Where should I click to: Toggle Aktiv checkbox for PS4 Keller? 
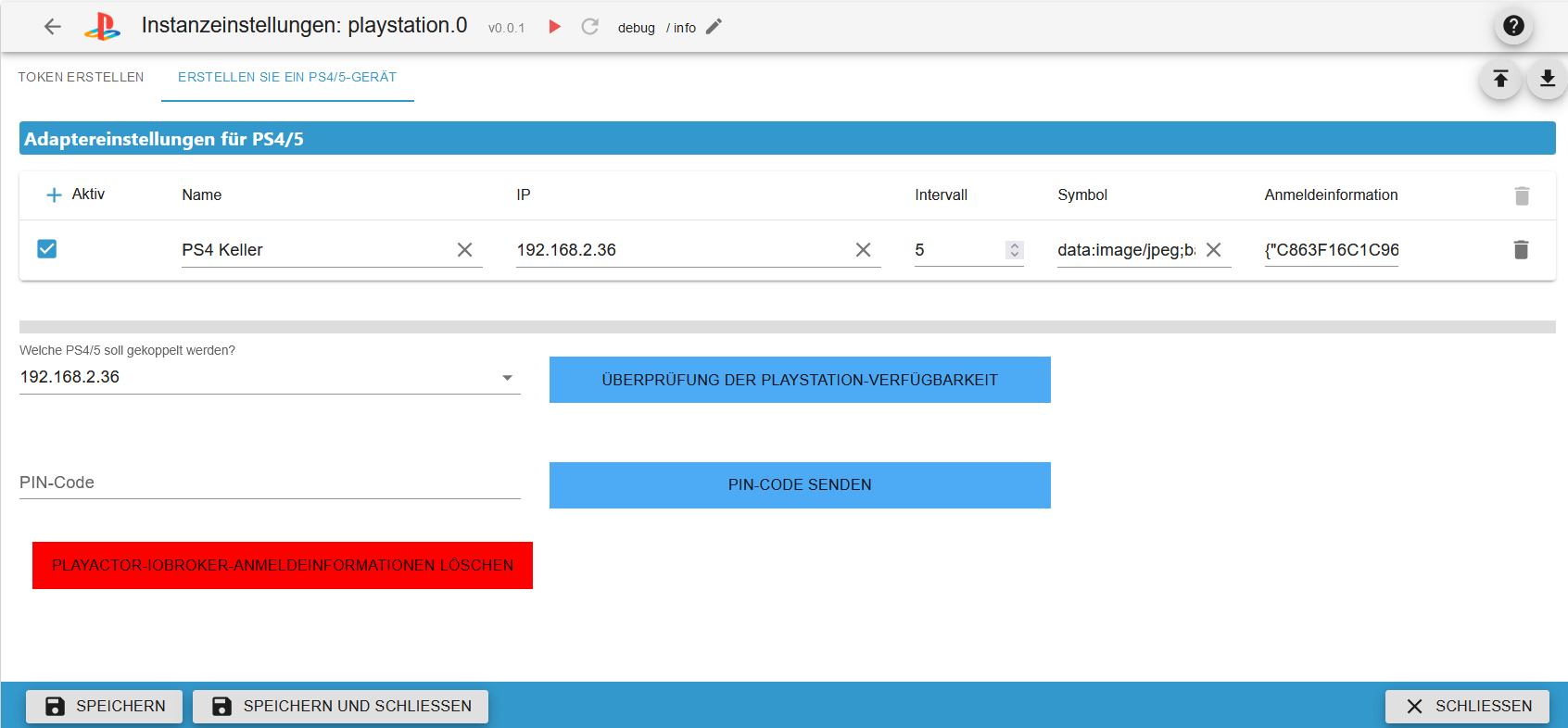[x=47, y=248]
